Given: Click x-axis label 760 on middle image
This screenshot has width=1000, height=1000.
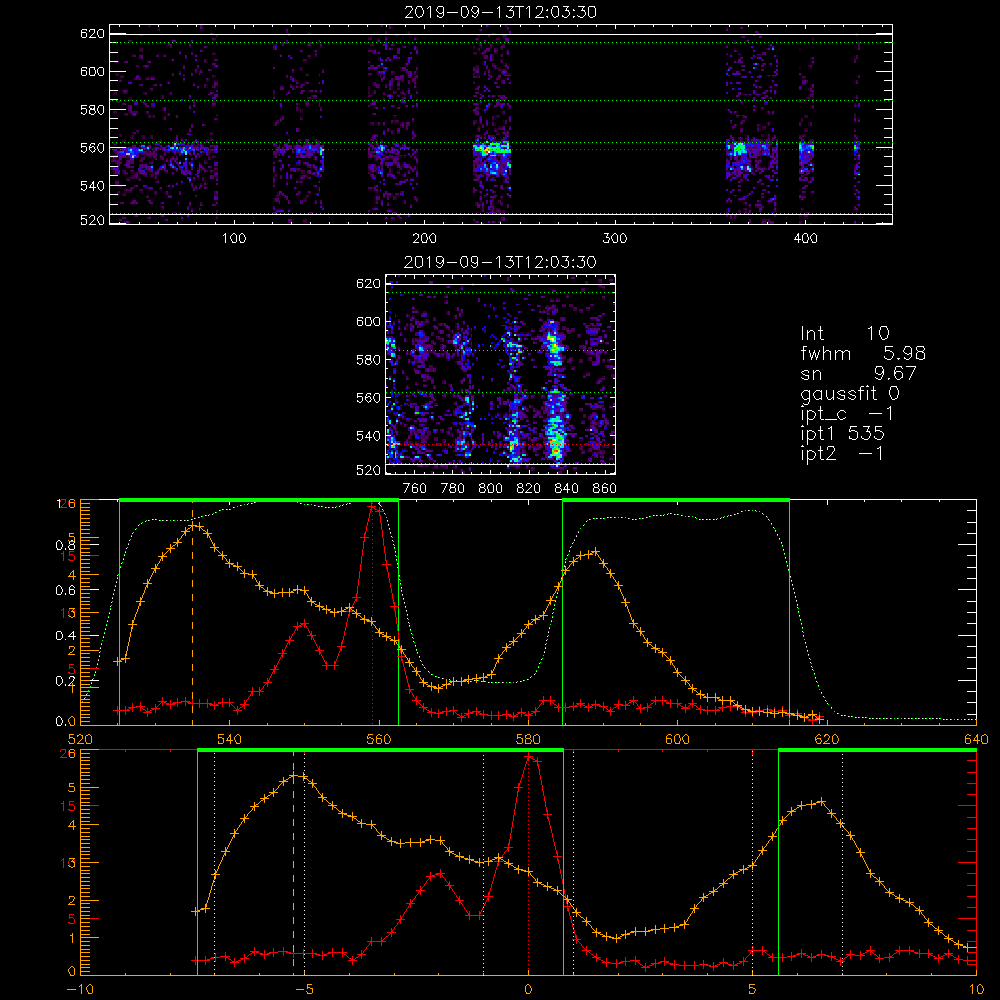Looking at the screenshot, I should (x=415, y=489).
